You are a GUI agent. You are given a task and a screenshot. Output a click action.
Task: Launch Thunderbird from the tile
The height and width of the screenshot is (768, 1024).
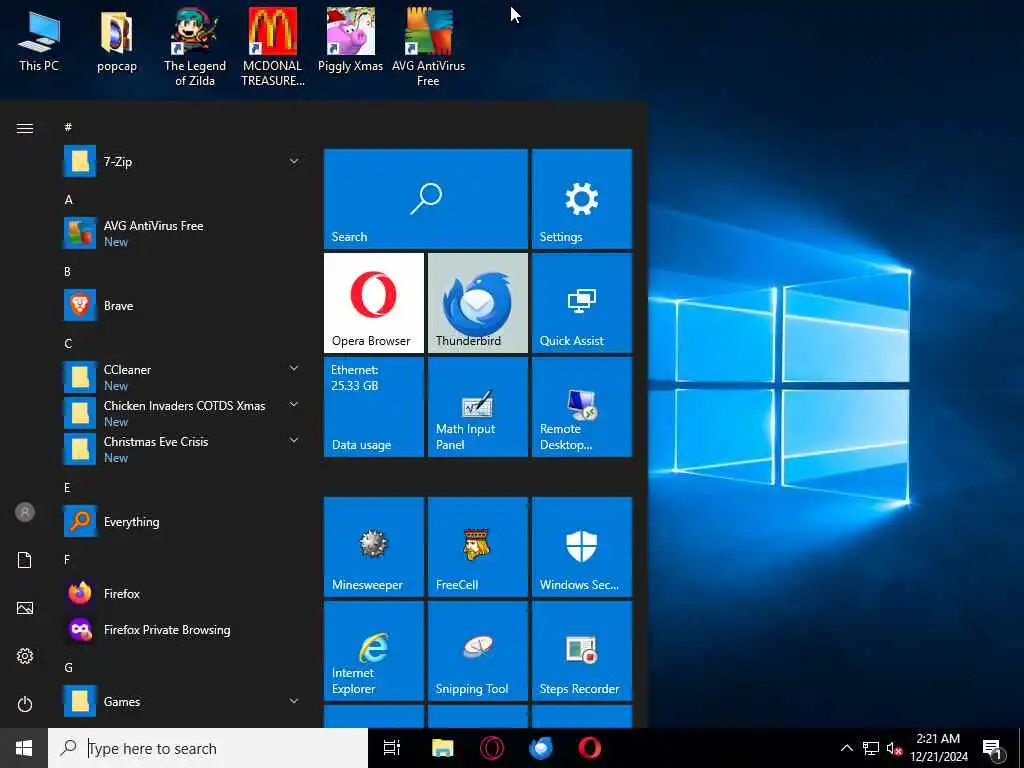pyautogui.click(x=477, y=303)
